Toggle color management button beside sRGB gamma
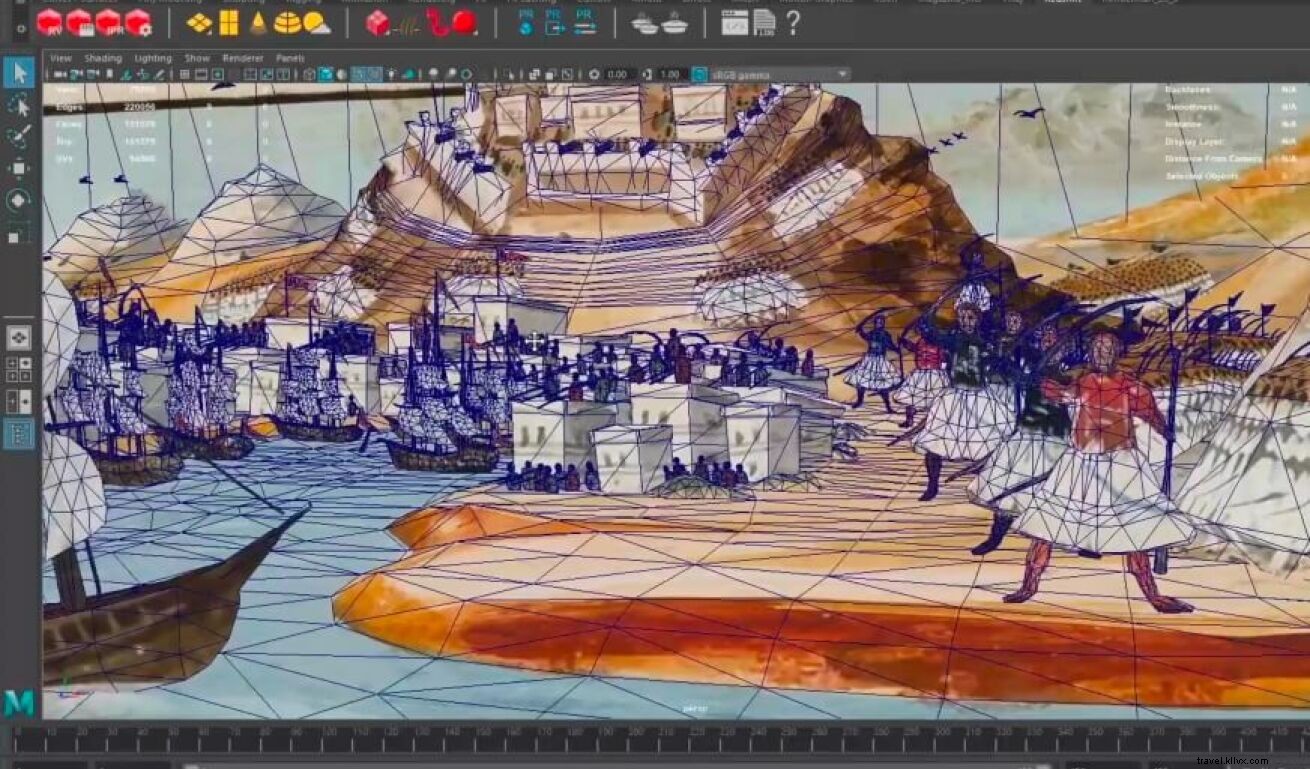This screenshot has width=1310, height=769. coord(699,75)
